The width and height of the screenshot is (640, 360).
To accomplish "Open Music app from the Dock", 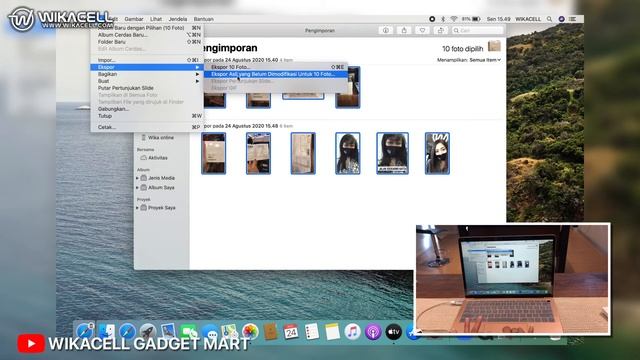I will tap(352, 332).
